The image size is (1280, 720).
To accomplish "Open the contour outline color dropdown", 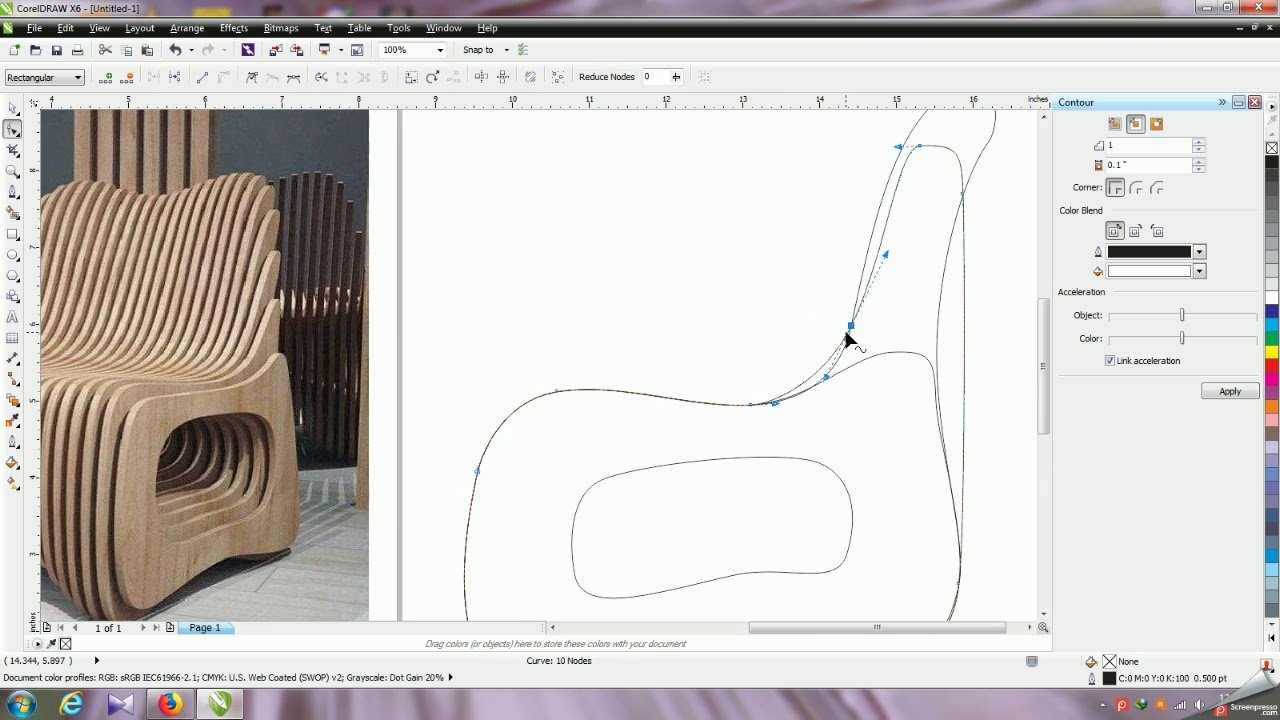I will [x=1199, y=252].
